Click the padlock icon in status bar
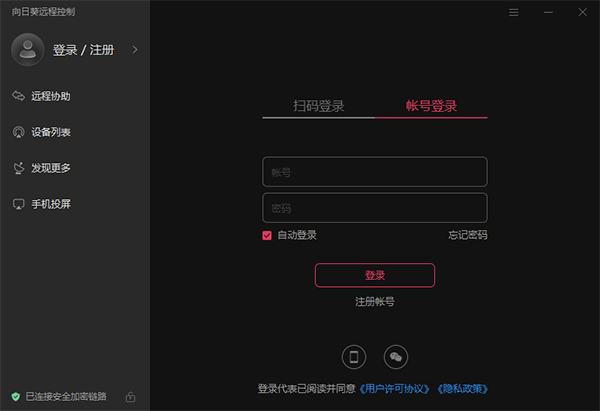 pyautogui.click(x=130, y=397)
